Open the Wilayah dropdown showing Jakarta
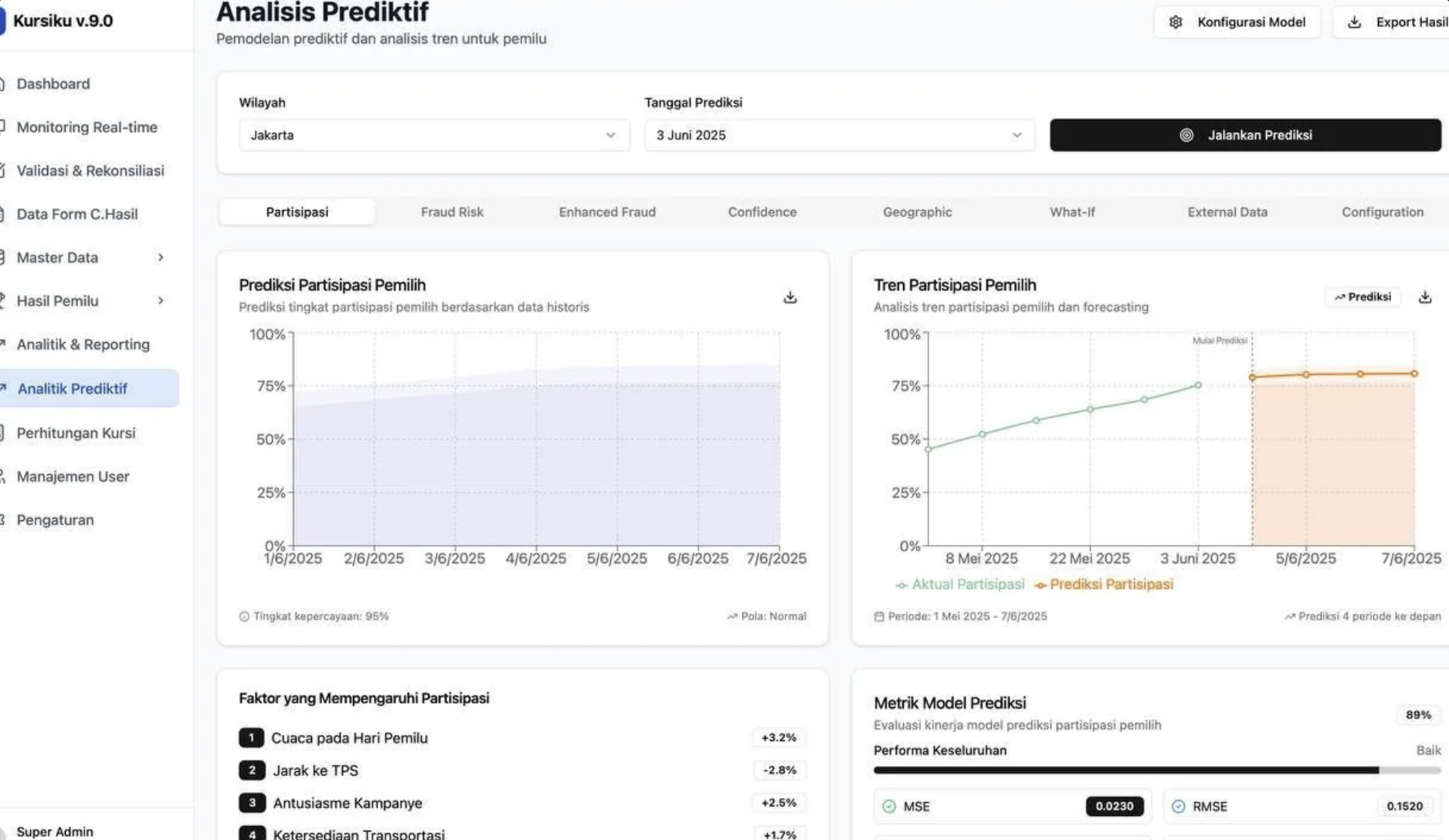 click(434, 135)
